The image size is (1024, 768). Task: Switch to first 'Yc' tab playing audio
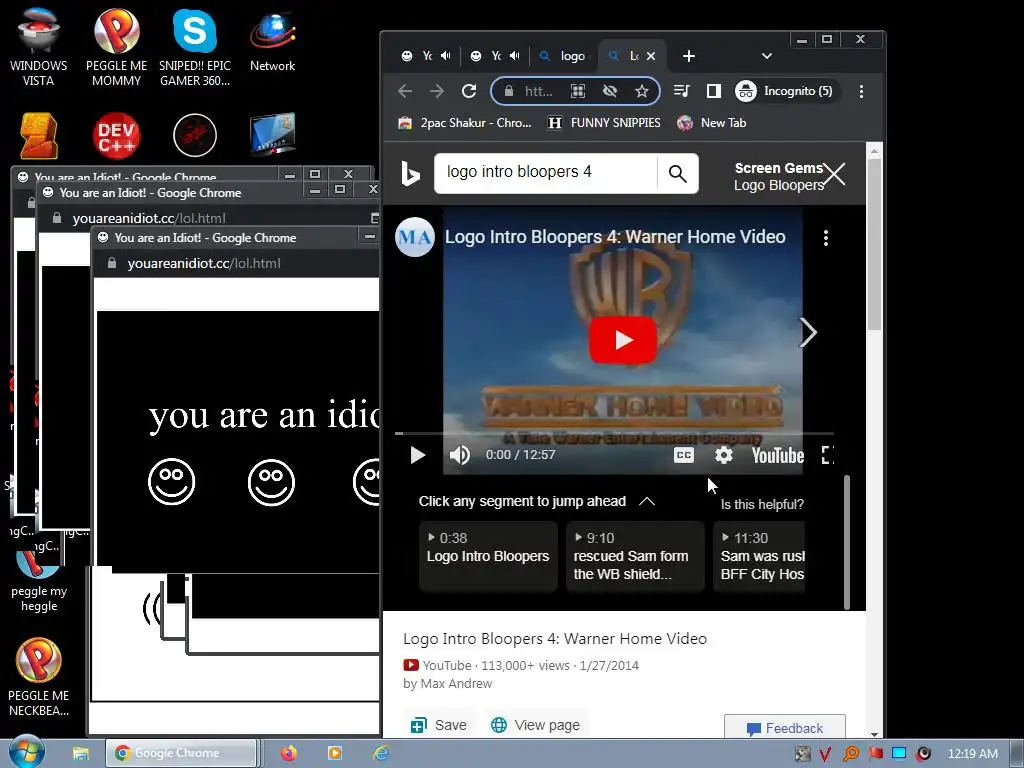pyautogui.click(x=426, y=56)
